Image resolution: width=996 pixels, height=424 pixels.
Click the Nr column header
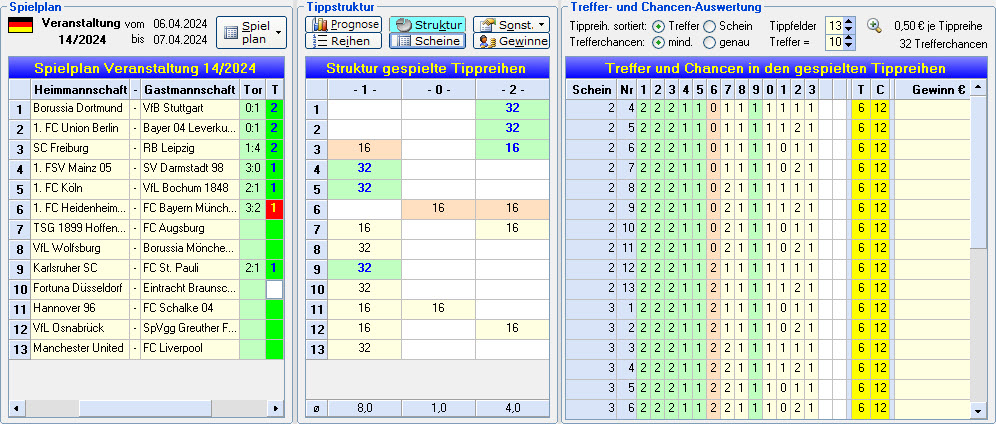click(x=627, y=89)
